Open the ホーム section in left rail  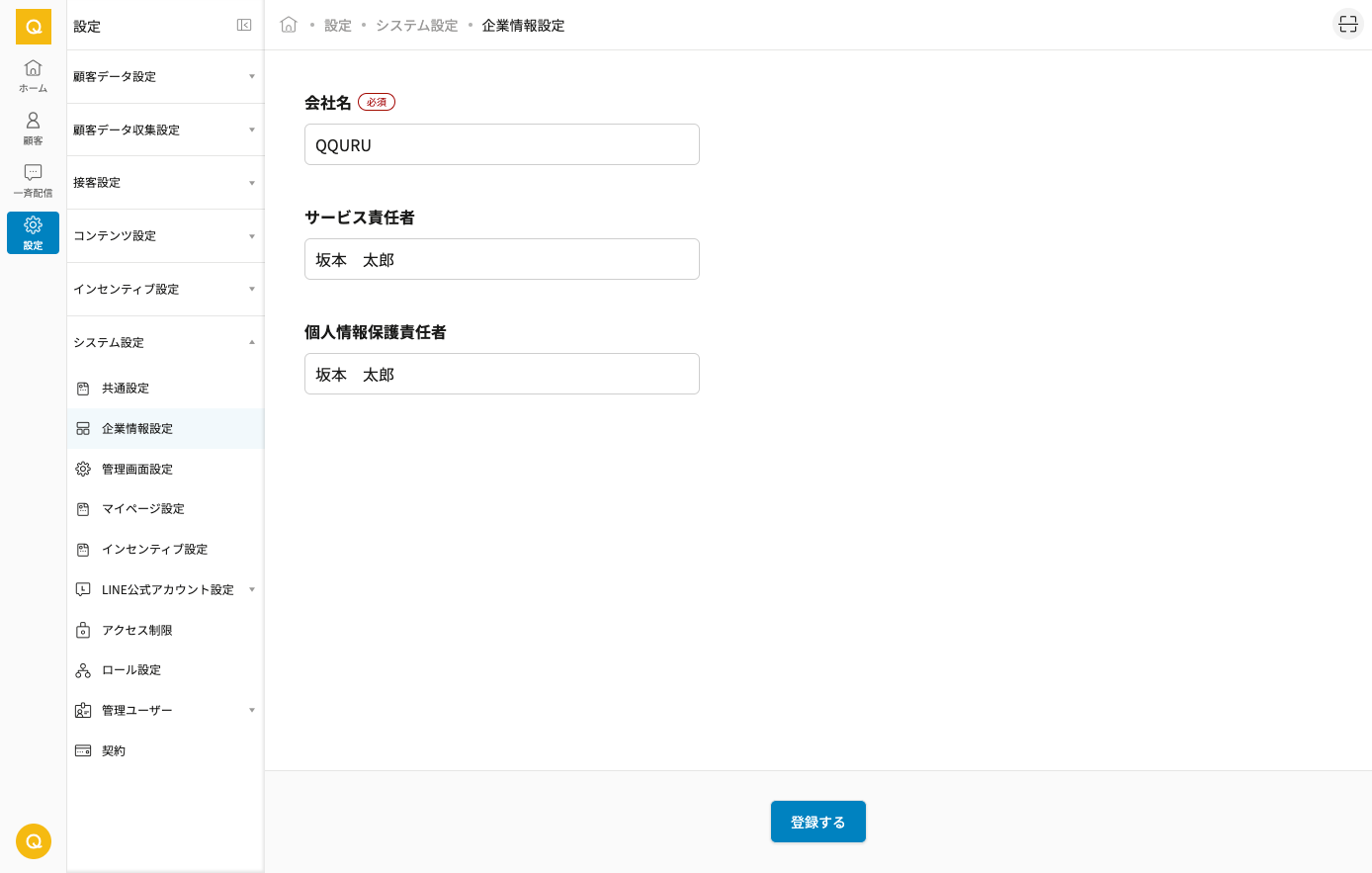click(33, 75)
